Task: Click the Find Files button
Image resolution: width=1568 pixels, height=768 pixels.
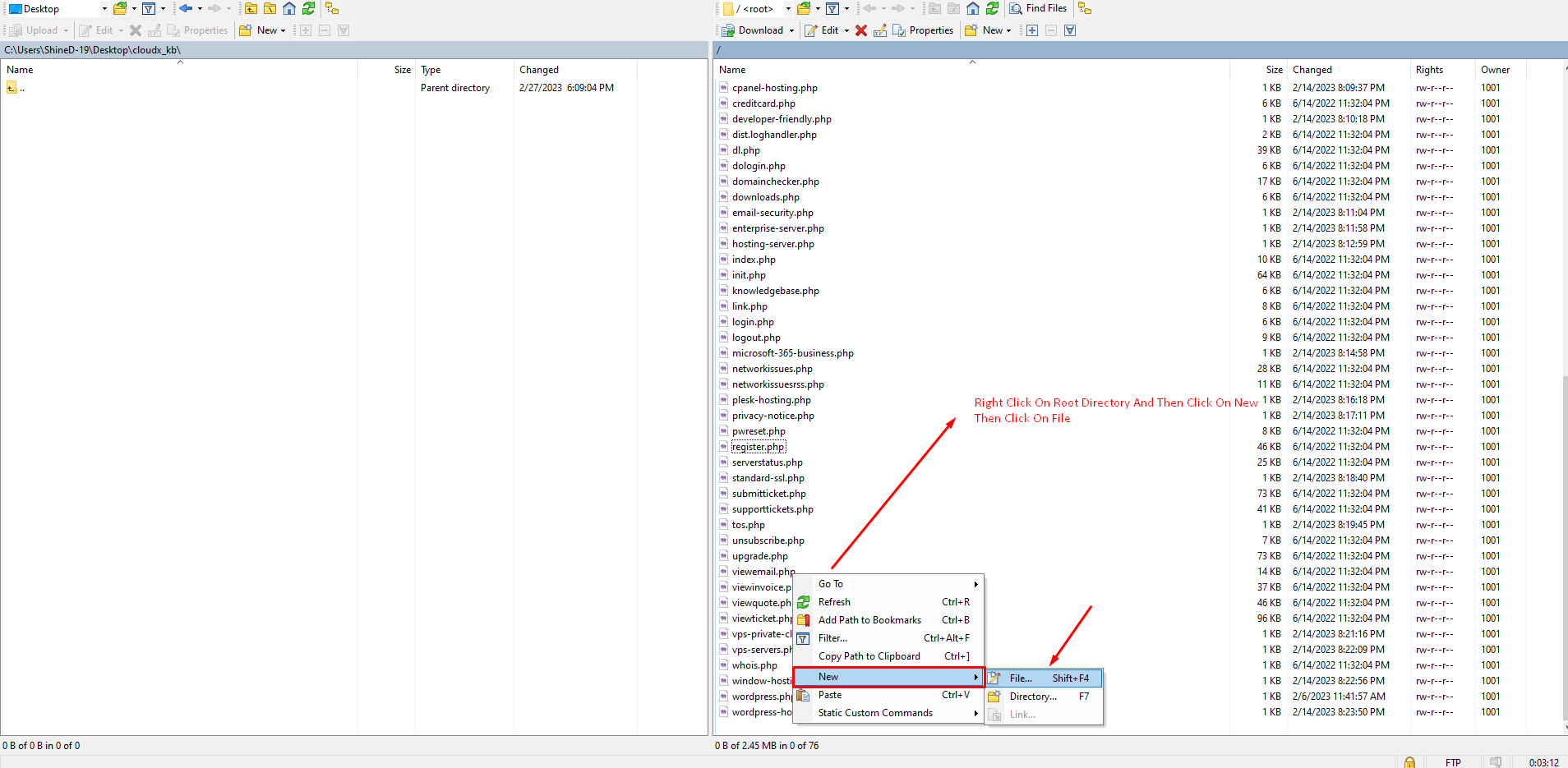Action: pos(1039,8)
